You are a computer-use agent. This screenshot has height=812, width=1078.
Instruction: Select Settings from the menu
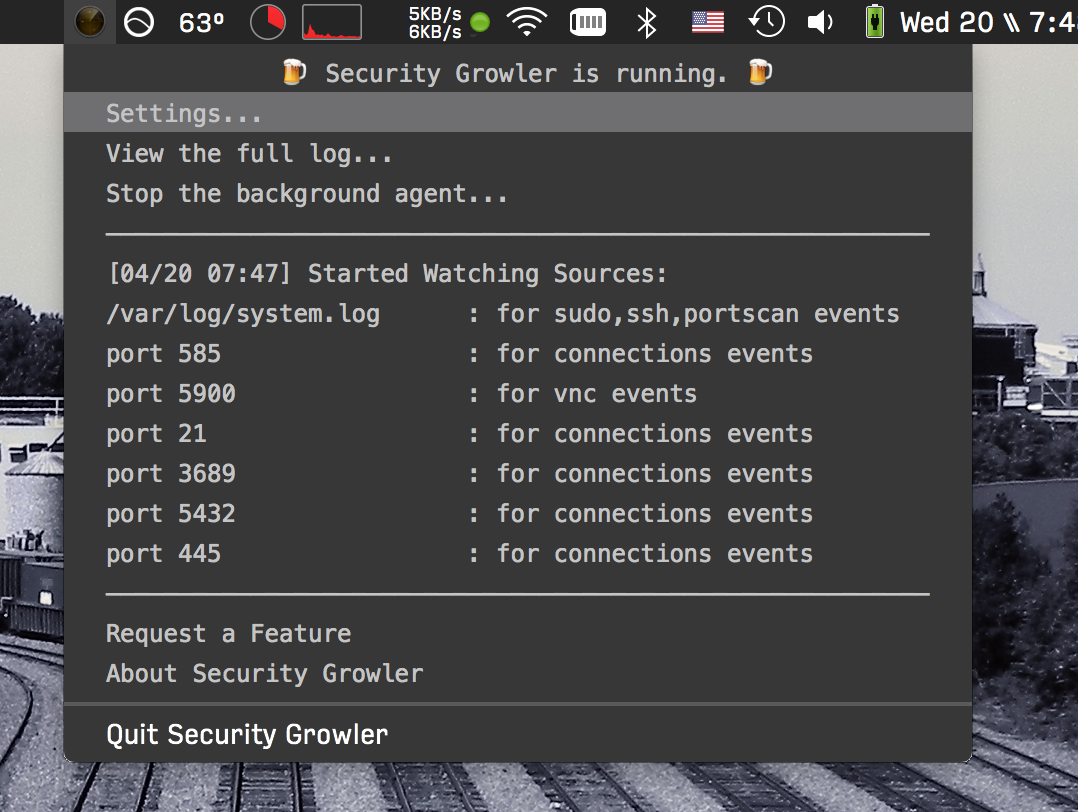[184, 113]
